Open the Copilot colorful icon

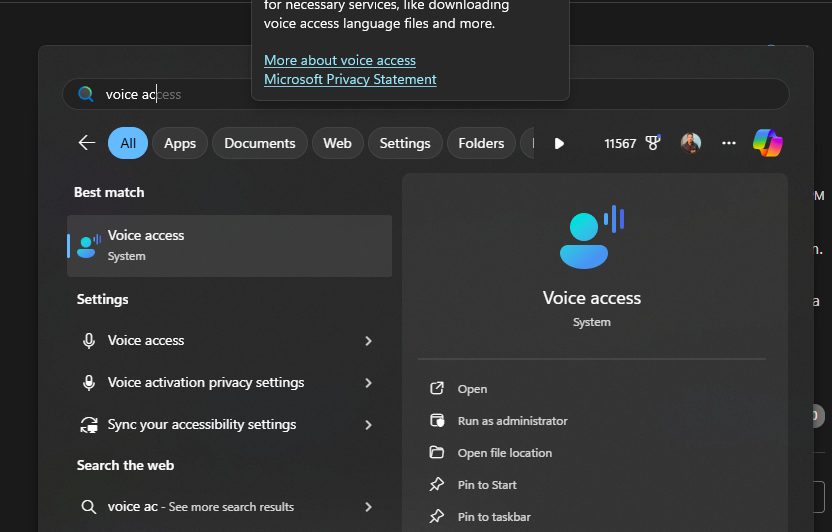767,143
